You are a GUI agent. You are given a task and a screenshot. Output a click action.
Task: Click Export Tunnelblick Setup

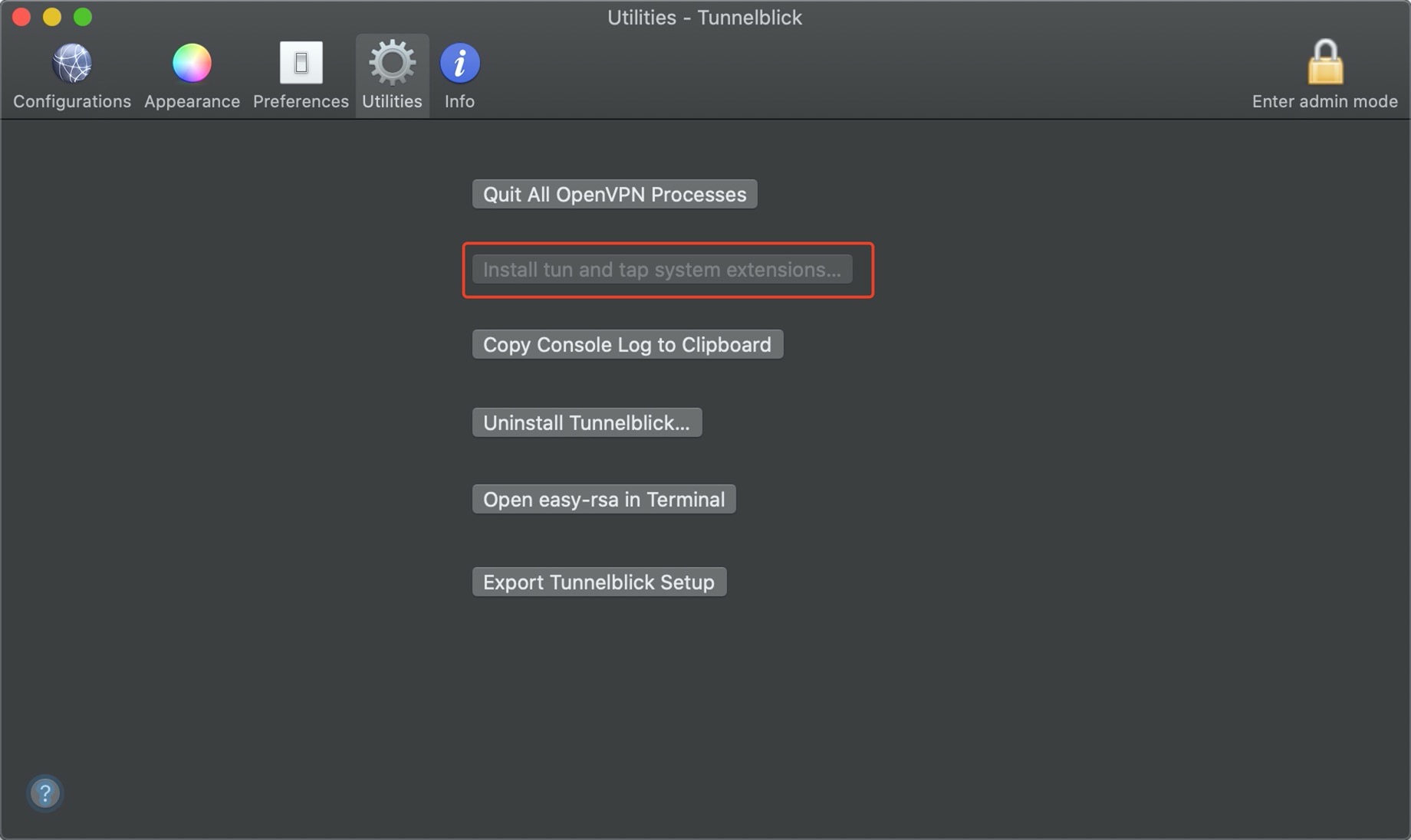click(x=599, y=582)
